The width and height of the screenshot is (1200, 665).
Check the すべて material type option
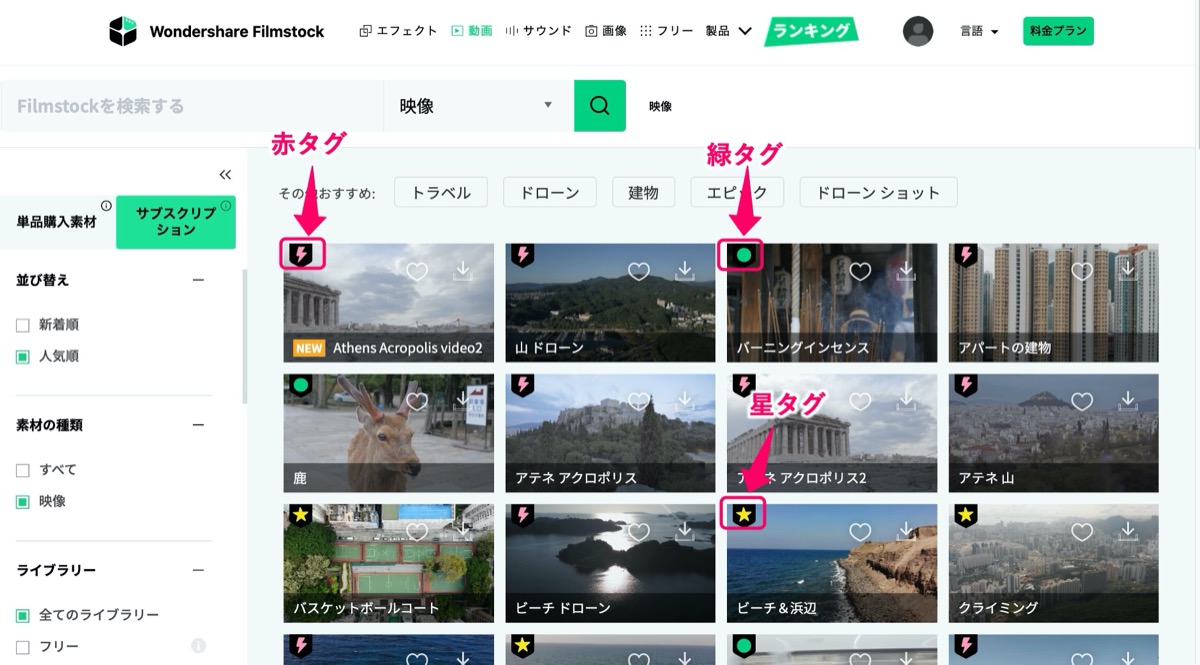tap(23, 470)
